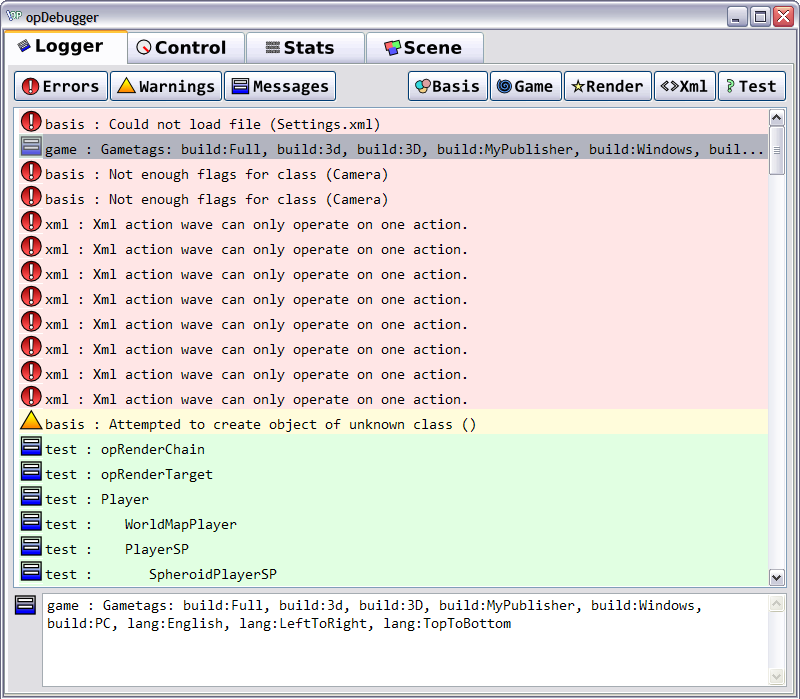This screenshot has width=800, height=699.
Task: Click inside the Gametags detail text box
Action: pyautogui.click(x=400, y=650)
